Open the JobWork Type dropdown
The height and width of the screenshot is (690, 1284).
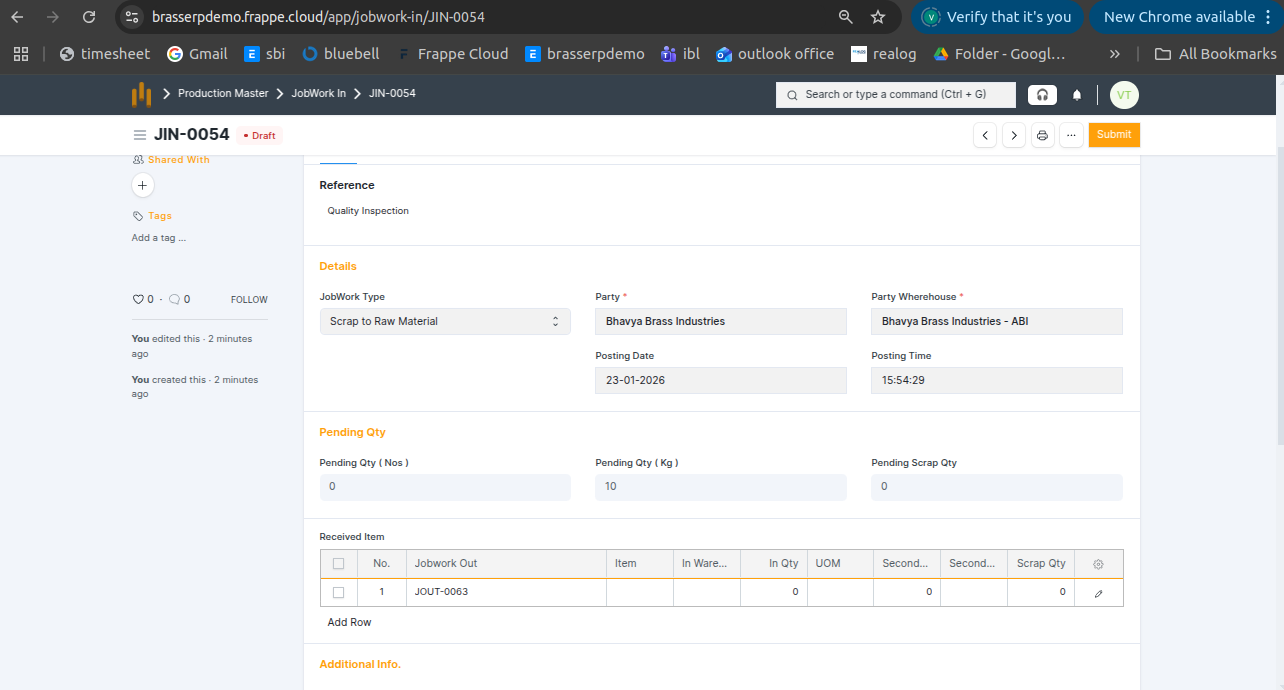pos(445,321)
